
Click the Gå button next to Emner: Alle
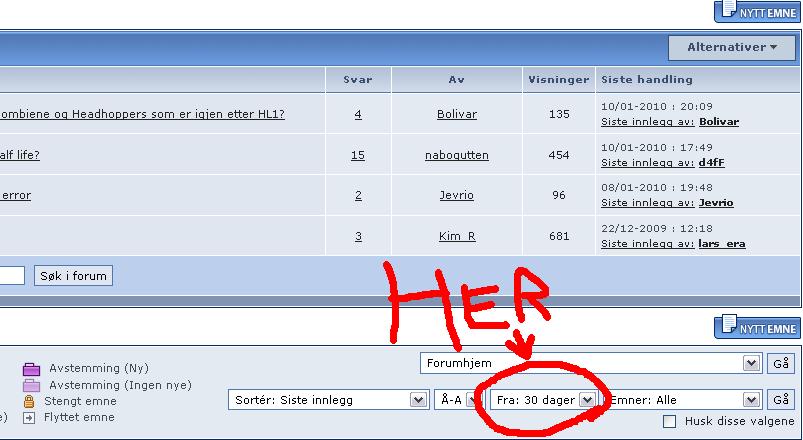pyautogui.click(x=781, y=400)
